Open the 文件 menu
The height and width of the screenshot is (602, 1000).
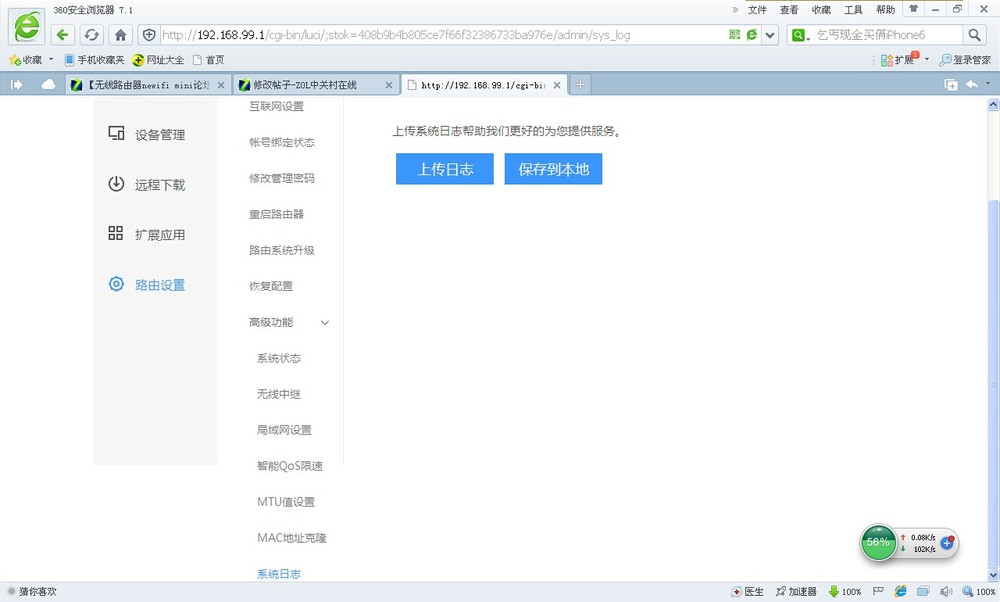[x=757, y=10]
